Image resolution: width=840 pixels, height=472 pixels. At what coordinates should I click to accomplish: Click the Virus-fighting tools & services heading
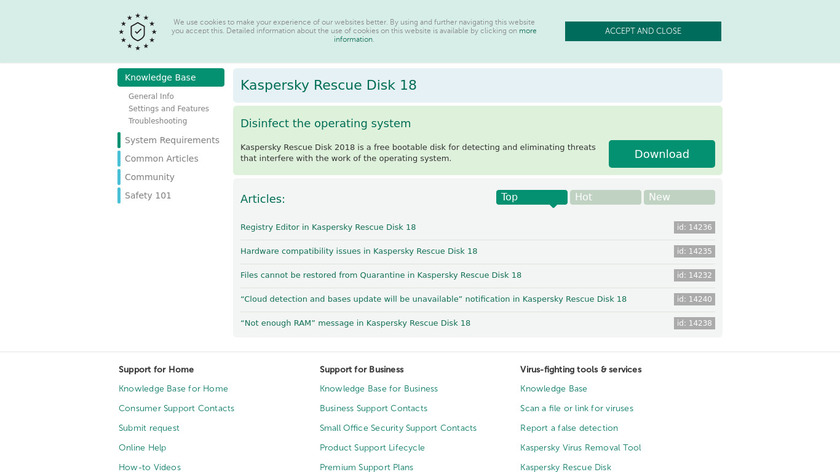[581, 370]
